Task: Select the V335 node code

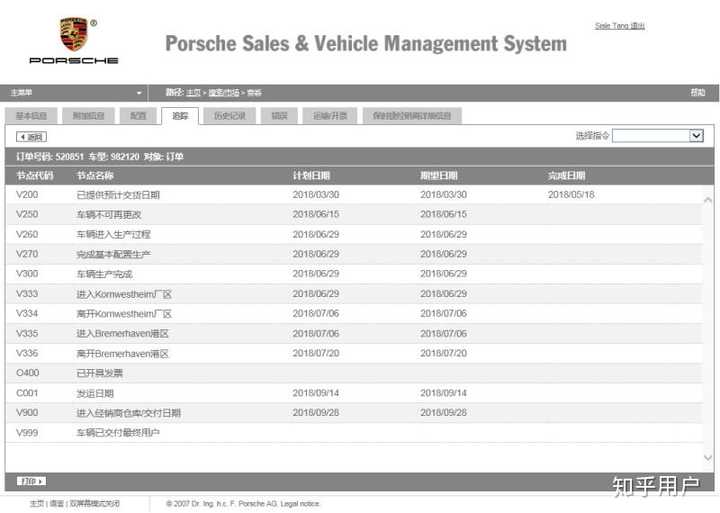Action: (x=27, y=333)
